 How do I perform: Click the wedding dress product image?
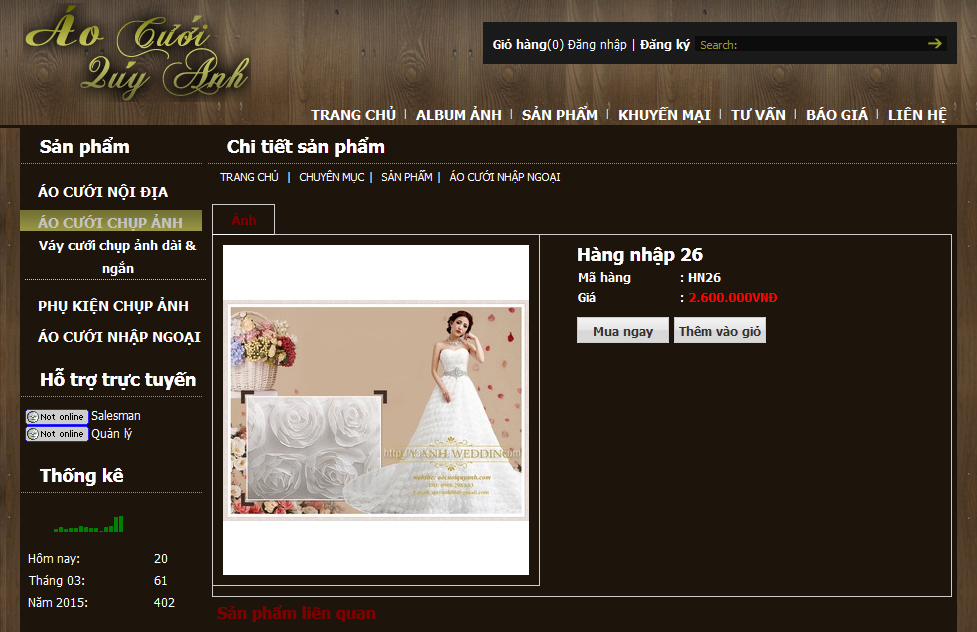[x=376, y=410]
